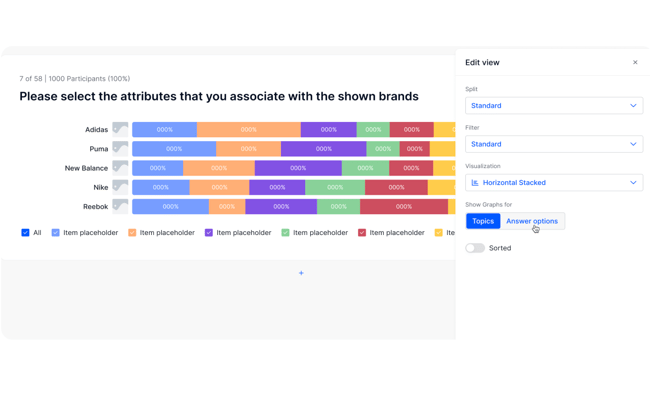Expand the Visualization dropdown
Viewport: 650px width, 403px height.
553,183
